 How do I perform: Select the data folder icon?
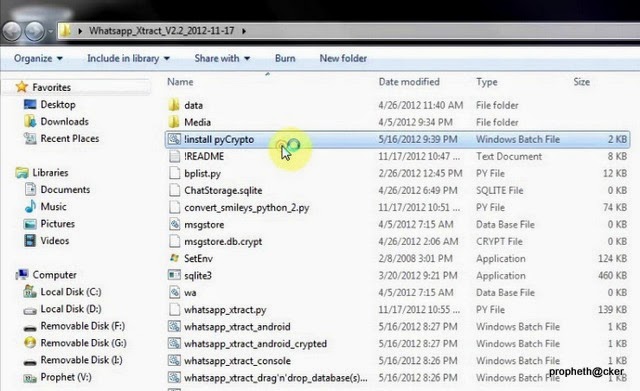click(x=174, y=105)
